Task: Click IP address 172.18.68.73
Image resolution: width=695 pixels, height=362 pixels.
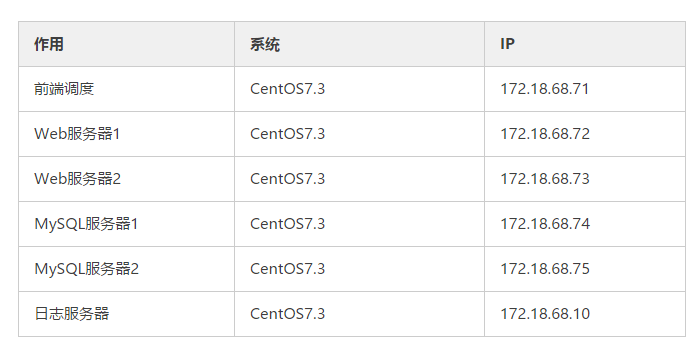Action: tap(545, 179)
